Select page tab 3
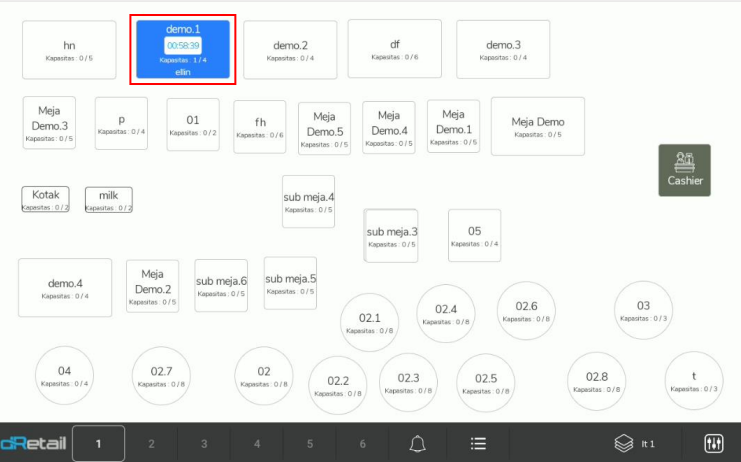 coord(204,443)
